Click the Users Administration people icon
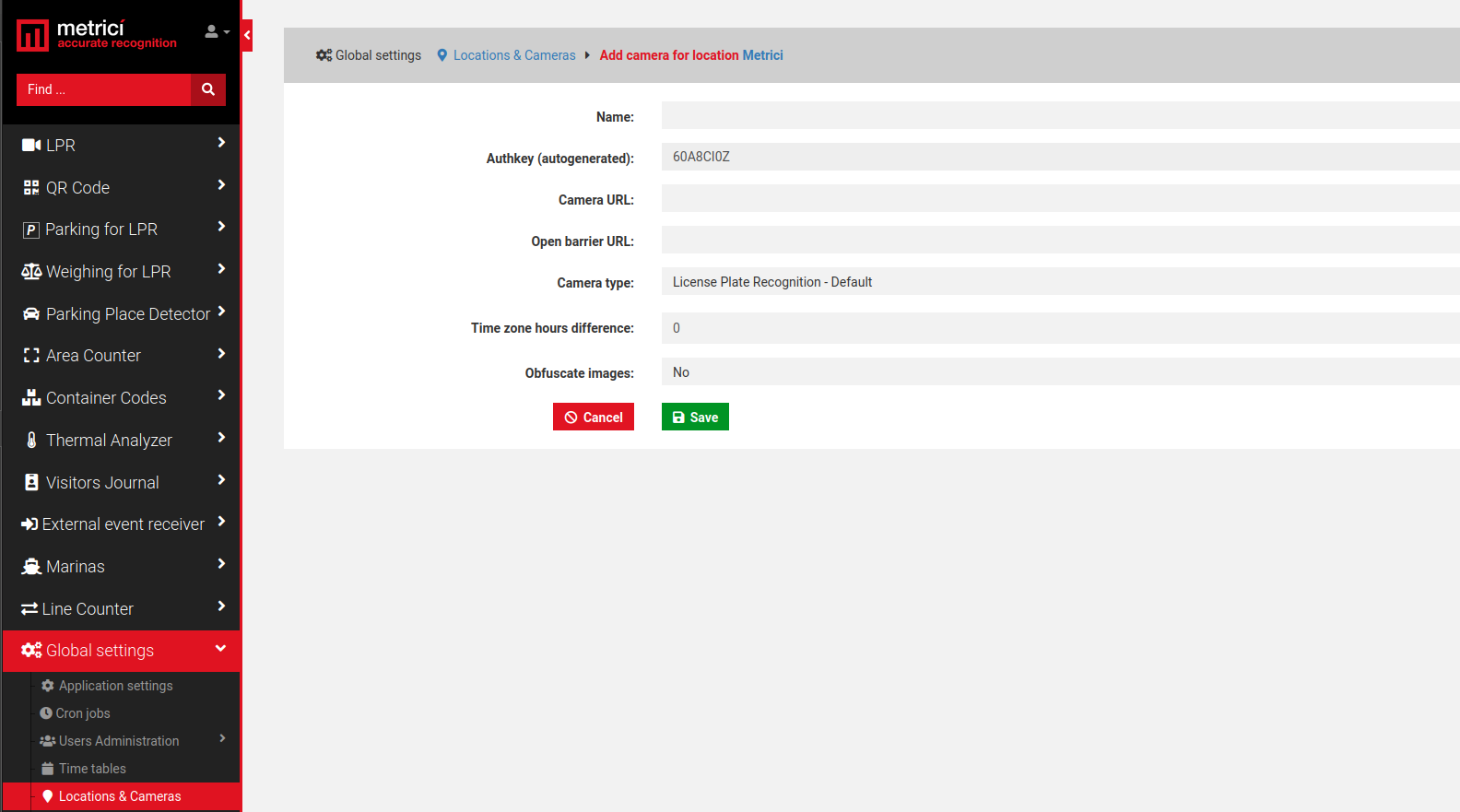Viewport: 1460px width, 812px height. pos(48,741)
